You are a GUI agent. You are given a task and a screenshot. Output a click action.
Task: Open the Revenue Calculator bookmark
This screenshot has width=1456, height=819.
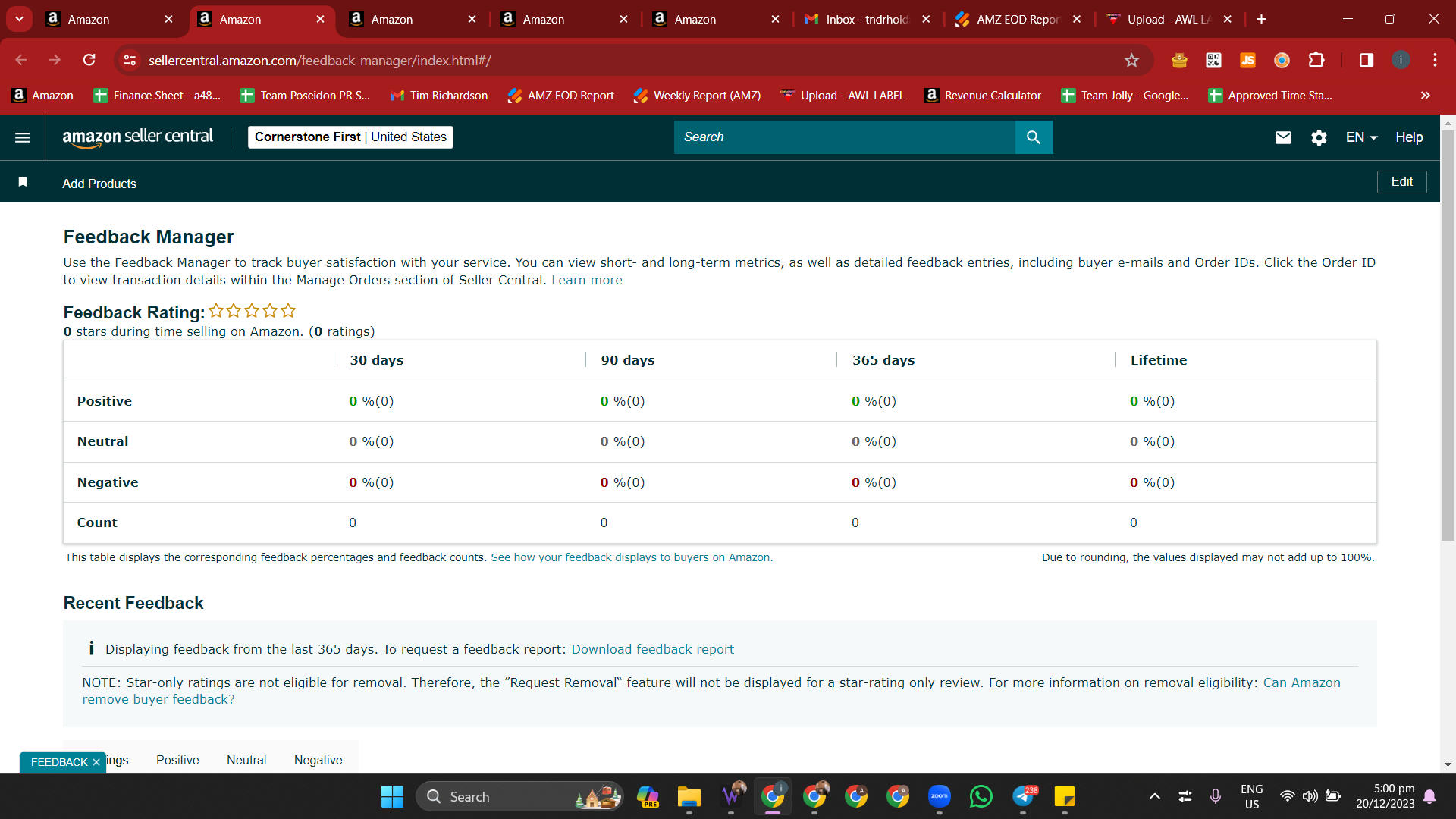click(983, 96)
